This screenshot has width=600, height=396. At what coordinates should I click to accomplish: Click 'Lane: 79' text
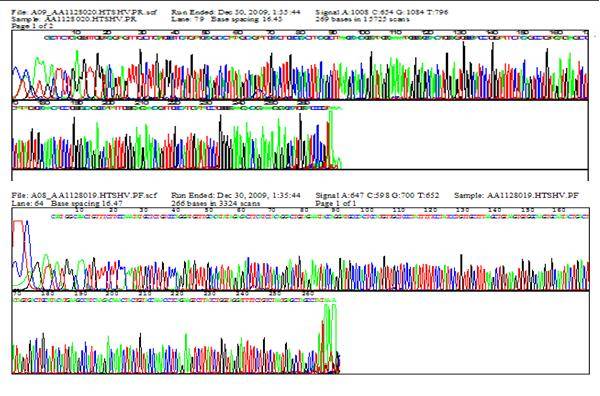(188, 19)
